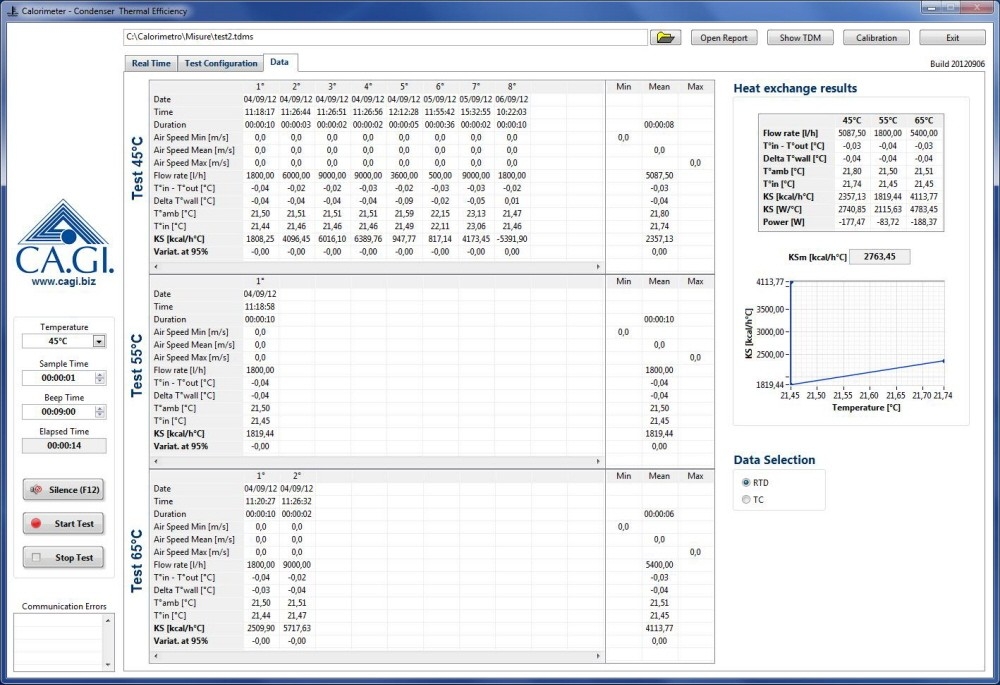Open the Calibration button
Screen dimensions: 1000x685
876,38
